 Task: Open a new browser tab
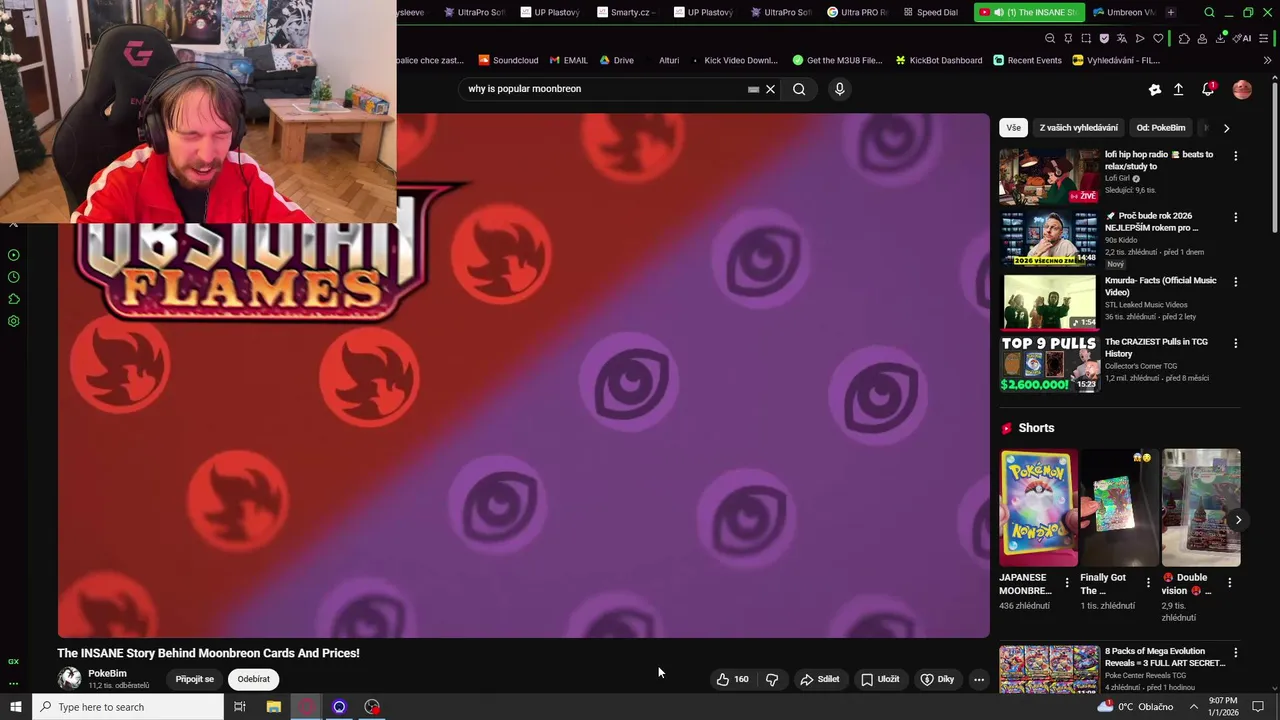[1171, 12]
